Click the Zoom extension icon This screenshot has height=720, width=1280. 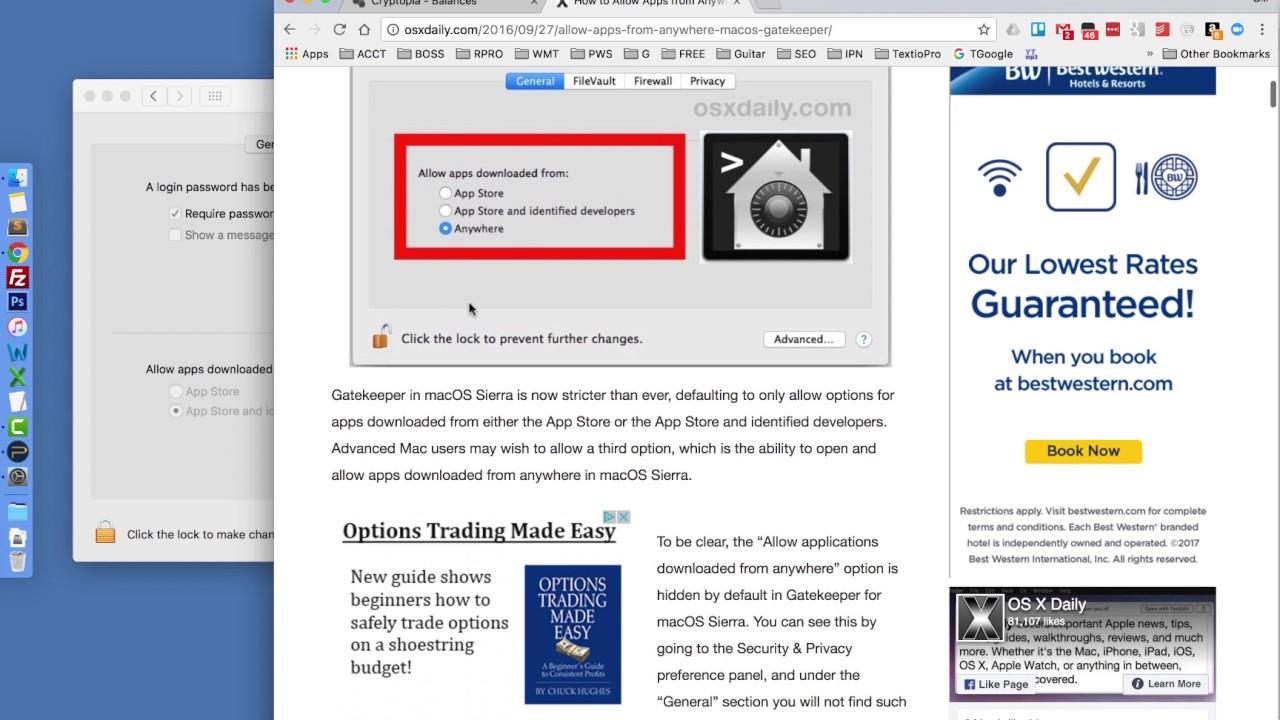[1237, 30]
